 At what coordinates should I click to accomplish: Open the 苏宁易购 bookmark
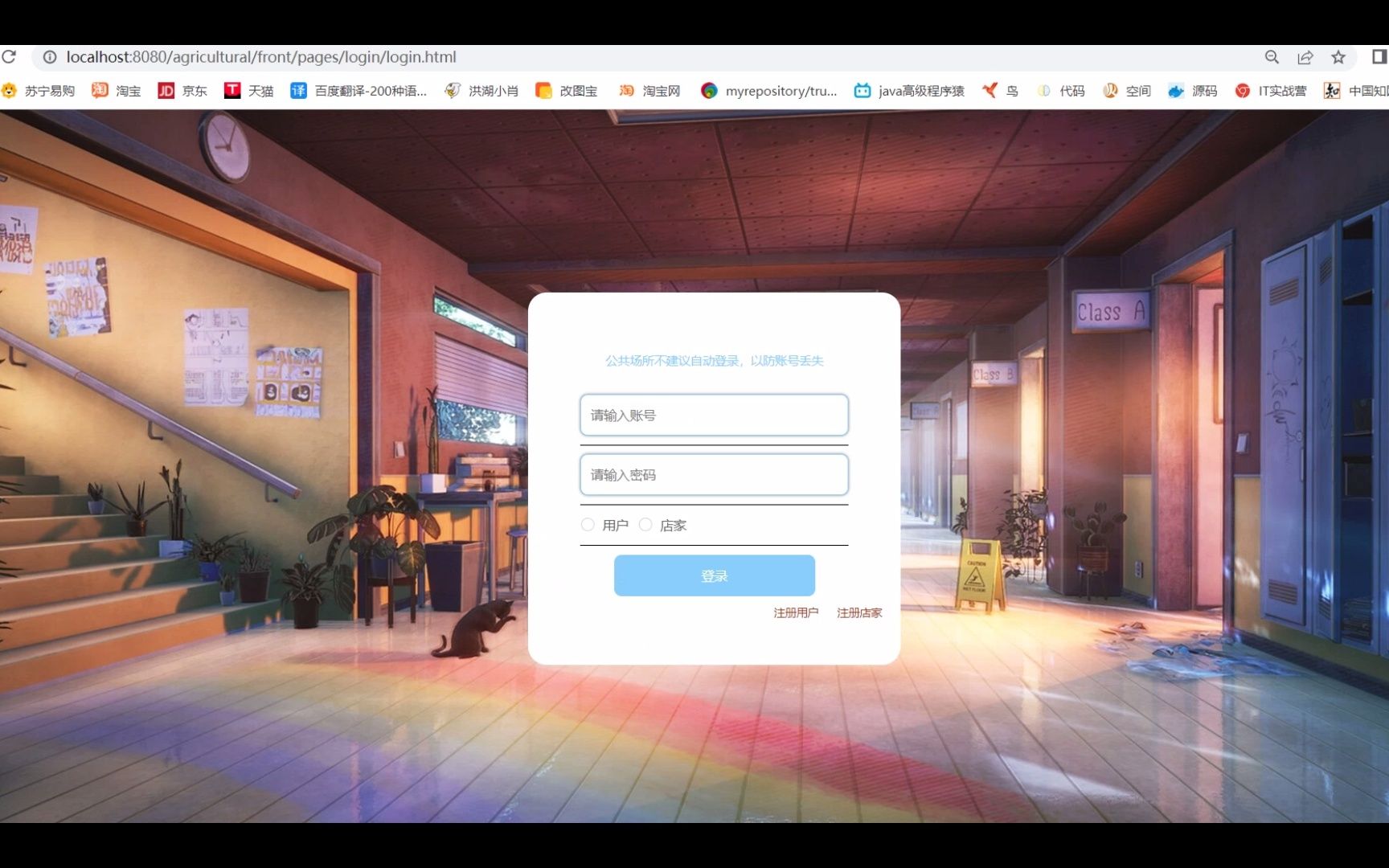click(x=39, y=91)
